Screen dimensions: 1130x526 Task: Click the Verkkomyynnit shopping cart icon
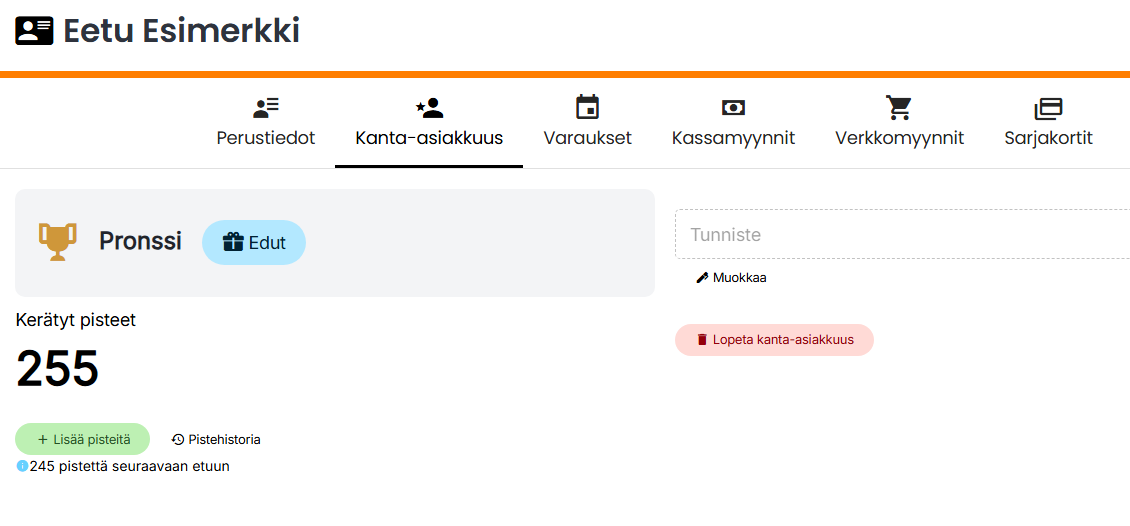point(899,107)
